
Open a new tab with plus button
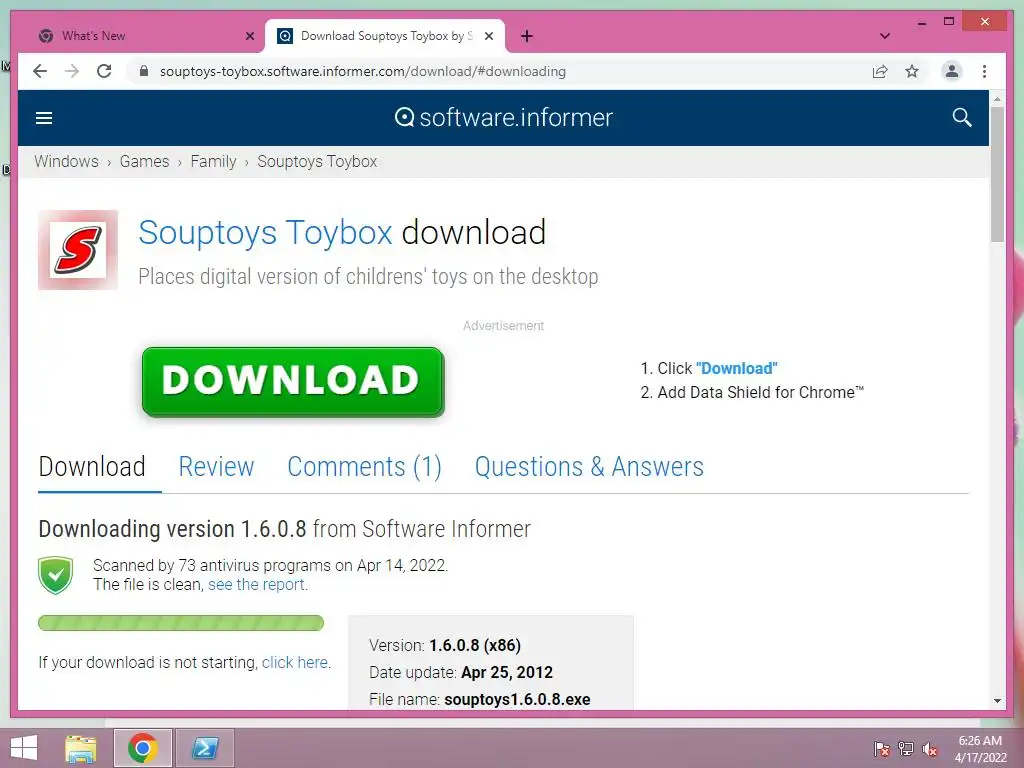click(x=527, y=36)
